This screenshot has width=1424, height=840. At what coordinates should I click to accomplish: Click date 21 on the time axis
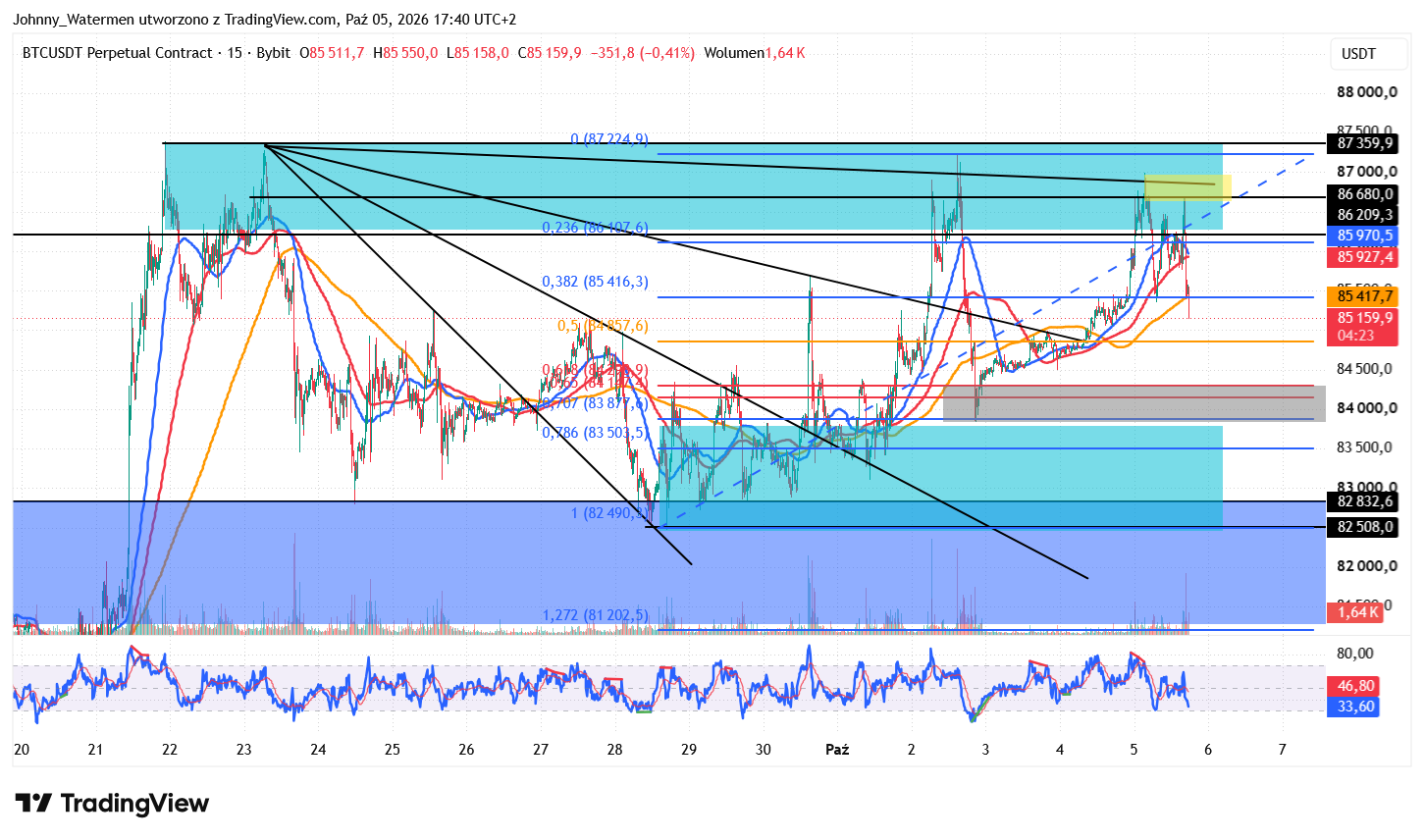pyautogui.click(x=95, y=750)
